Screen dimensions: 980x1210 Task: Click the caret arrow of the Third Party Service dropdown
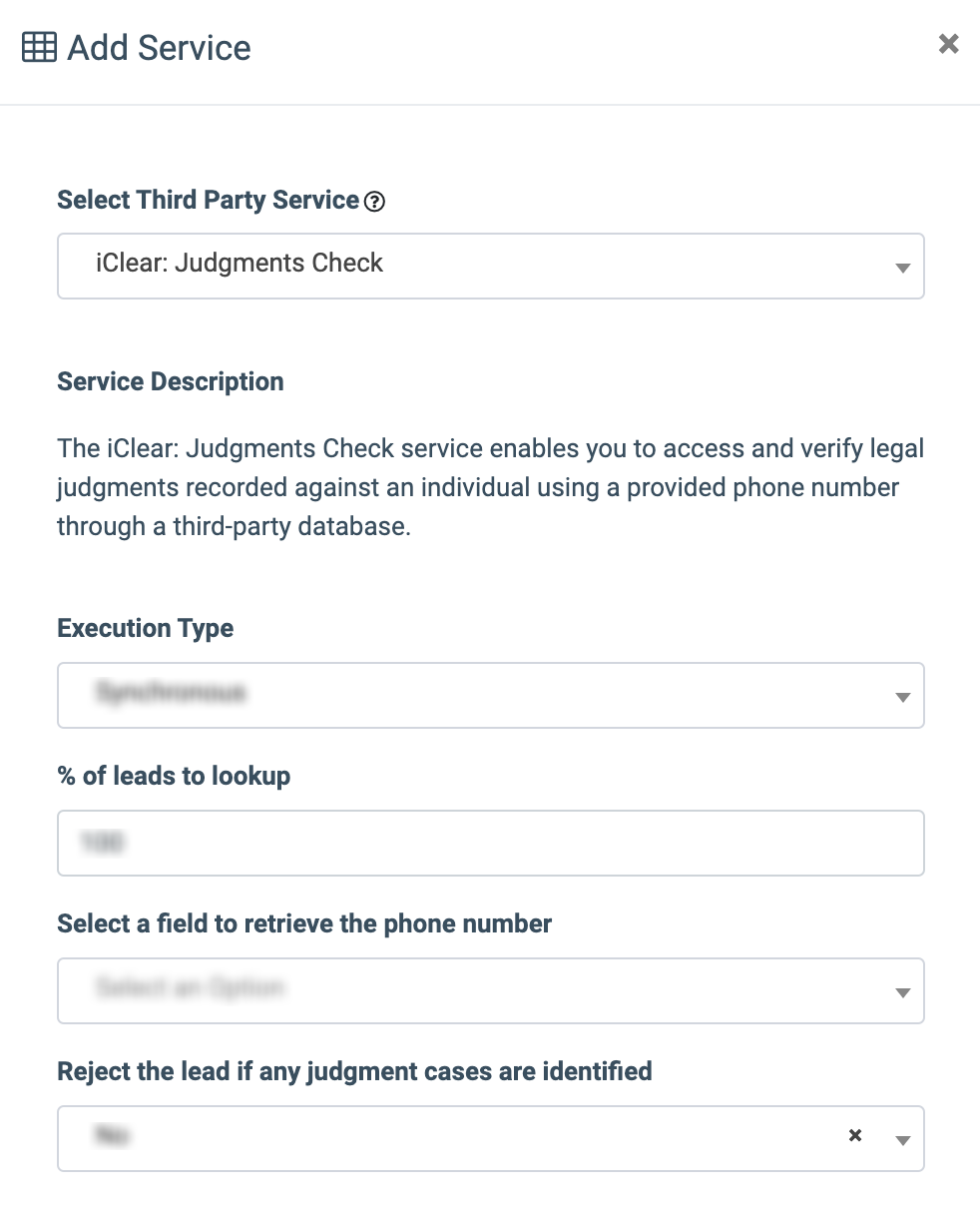point(902,269)
